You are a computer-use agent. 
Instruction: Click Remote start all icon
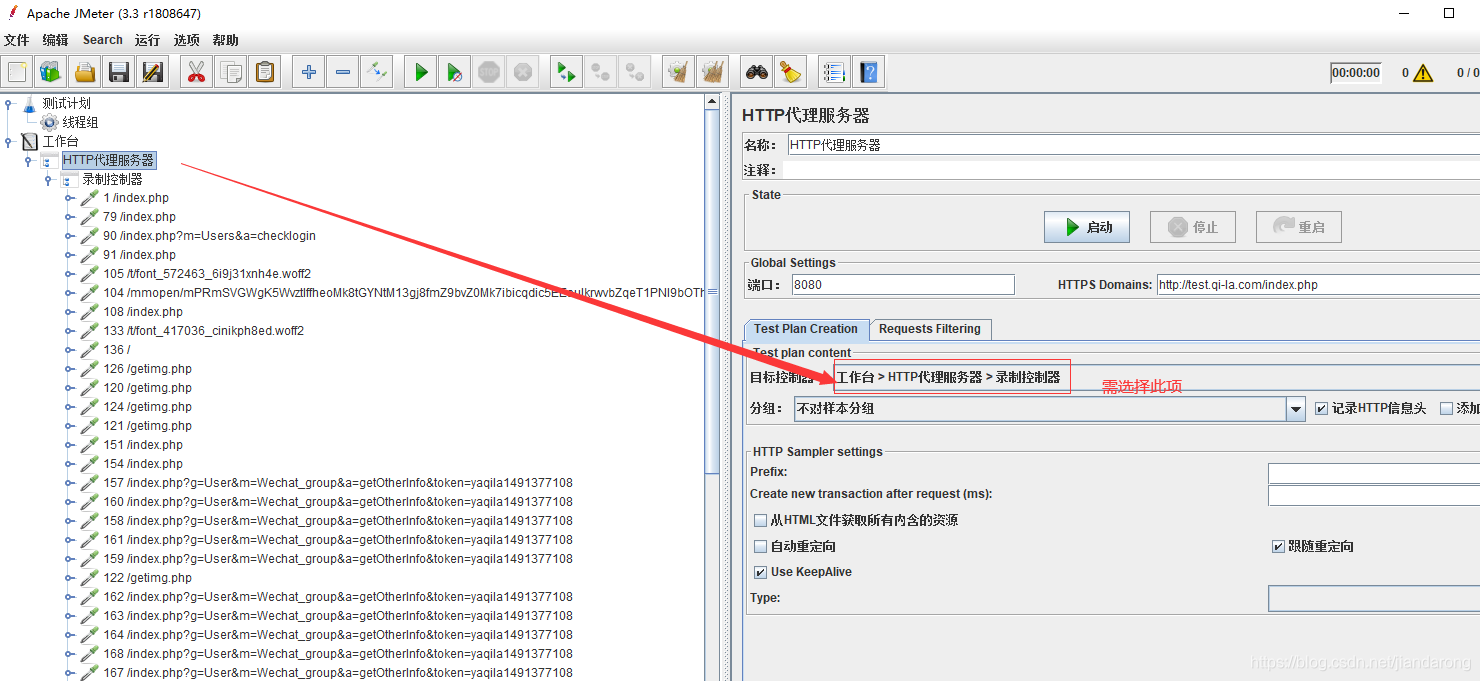coord(567,72)
